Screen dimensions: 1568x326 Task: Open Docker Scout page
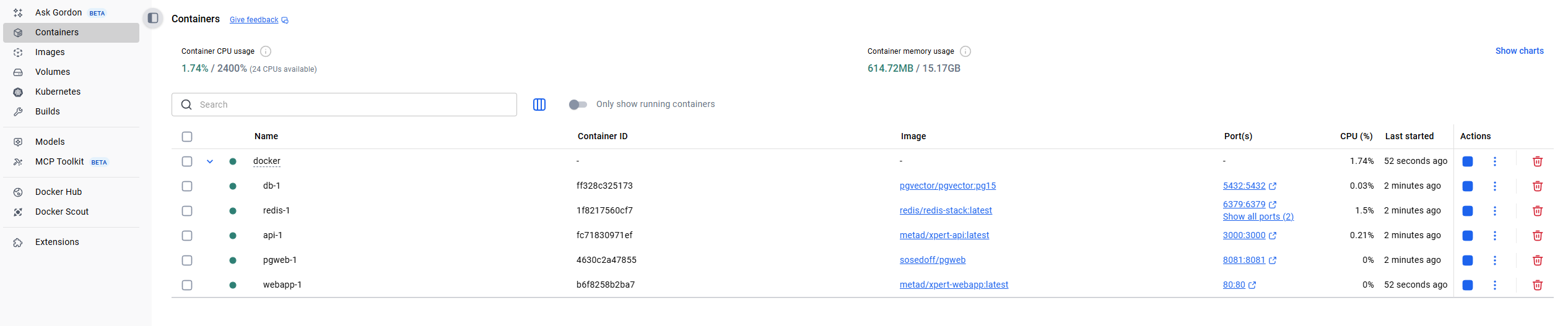(x=71, y=212)
